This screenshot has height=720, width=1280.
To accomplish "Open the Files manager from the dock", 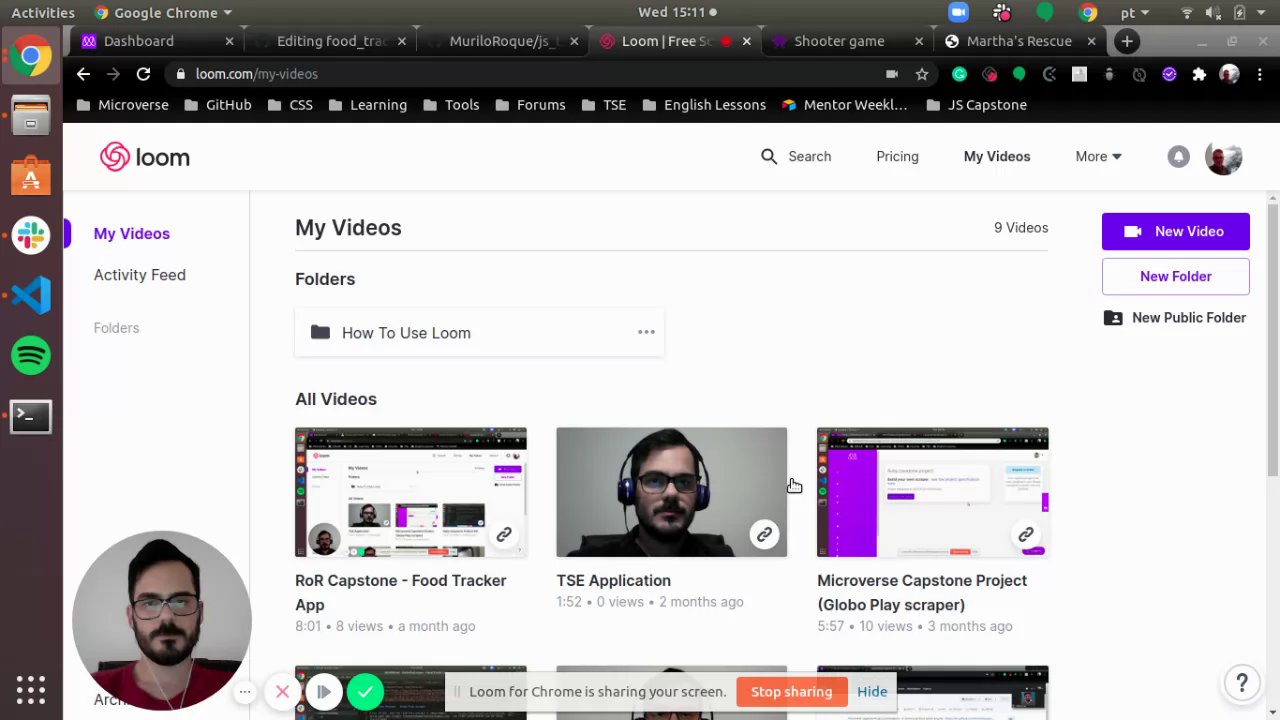I will point(31,116).
